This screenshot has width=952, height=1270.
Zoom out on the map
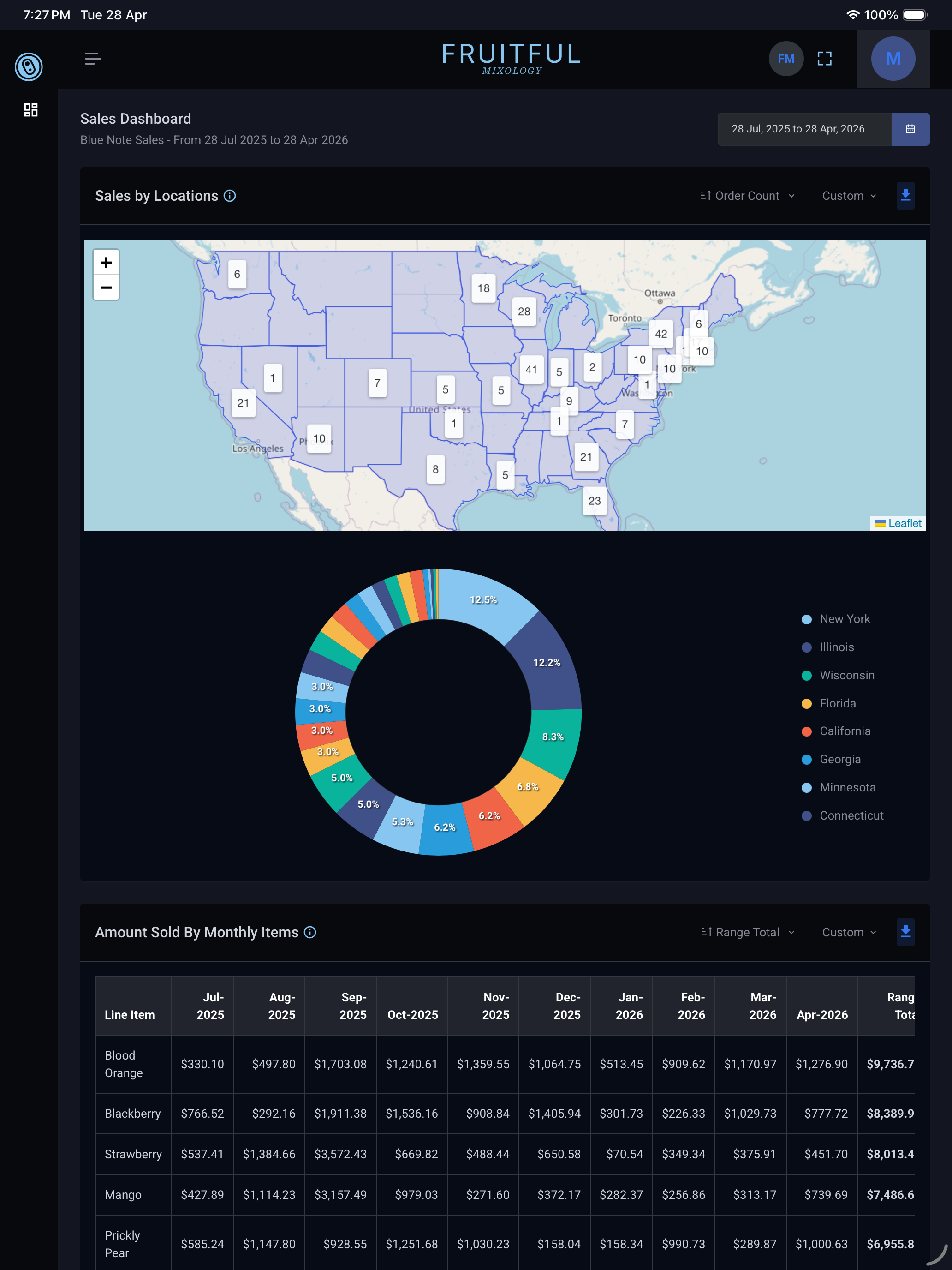click(x=106, y=288)
